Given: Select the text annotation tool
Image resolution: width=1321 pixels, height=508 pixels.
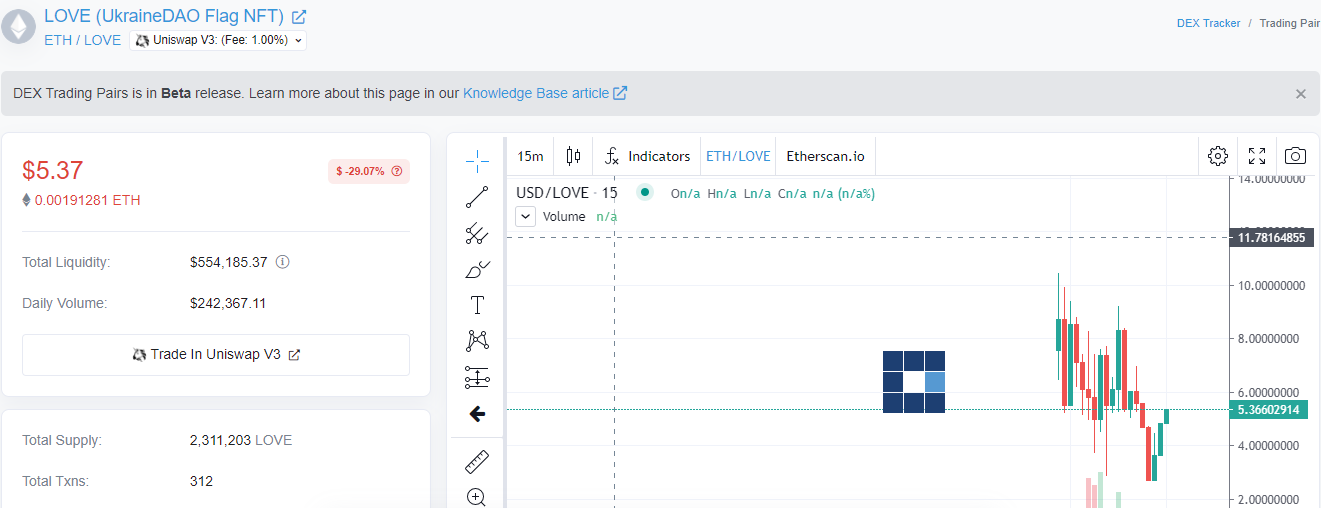Looking at the screenshot, I should click(x=477, y=305).
